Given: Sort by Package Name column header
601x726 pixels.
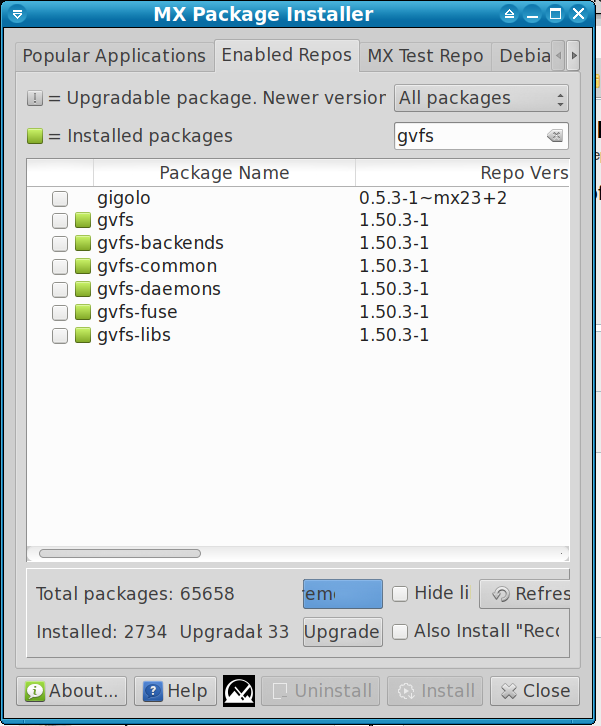Looking at the screenshot, I should (x=225, y=173).
